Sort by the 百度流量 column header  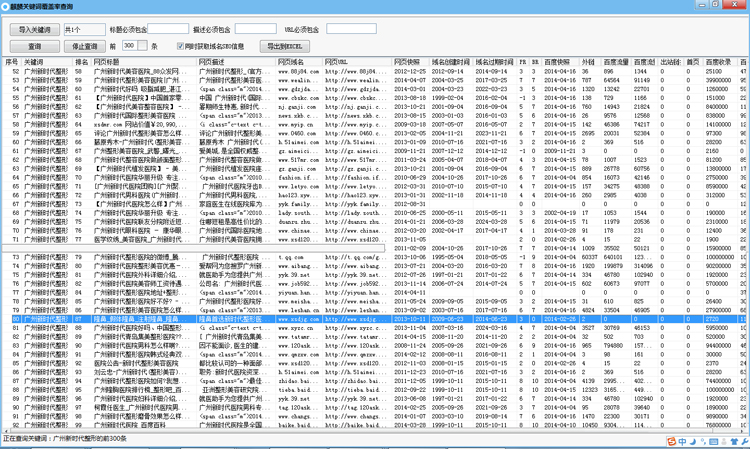click(x=616, y=62)
